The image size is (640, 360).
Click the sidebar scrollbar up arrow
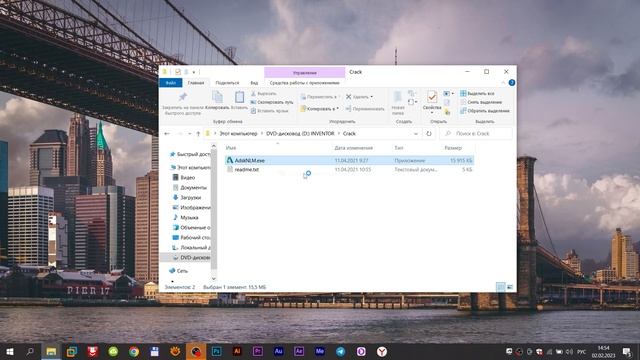click(213, 146)
